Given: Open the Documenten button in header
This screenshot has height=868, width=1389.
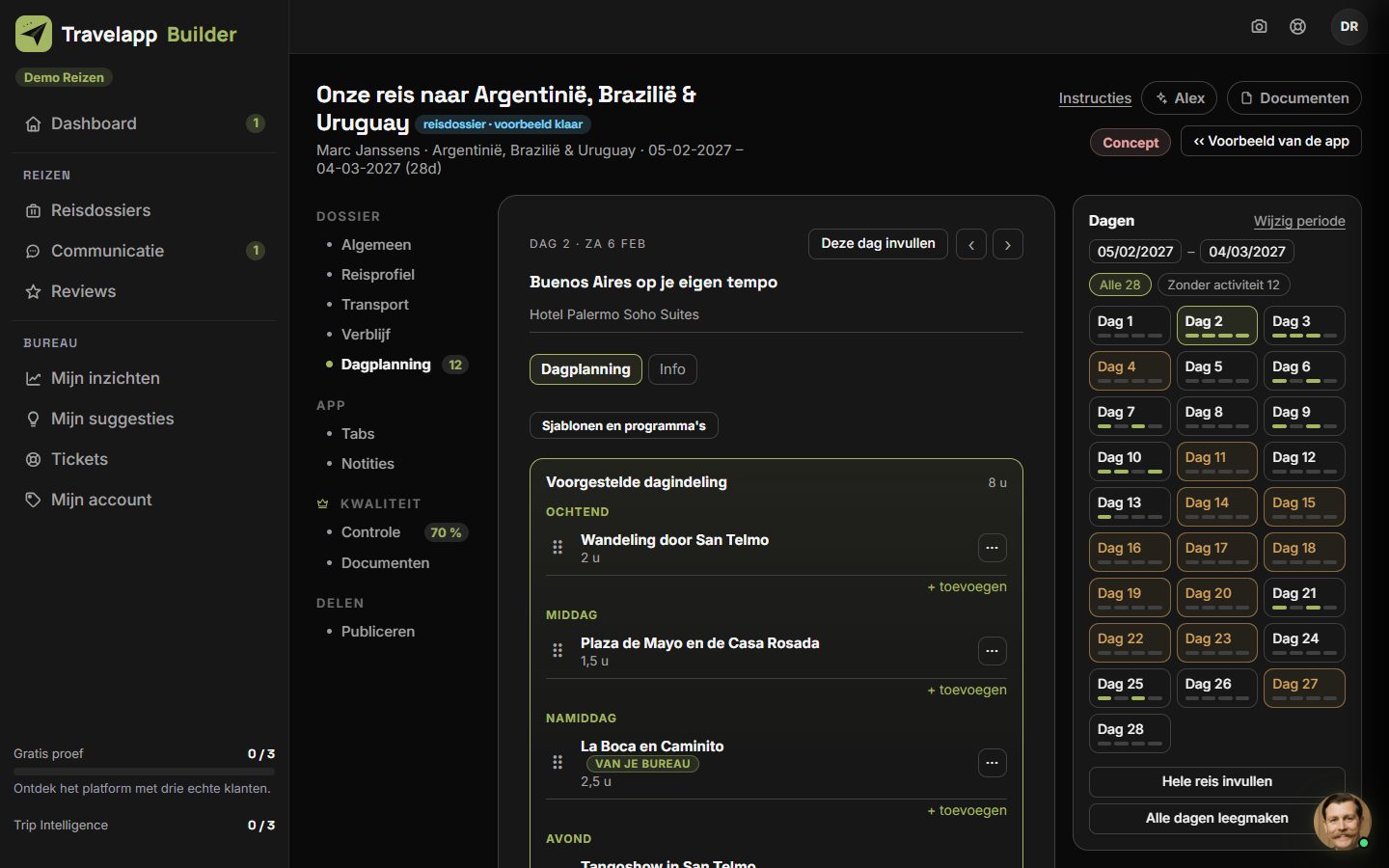Looking at the screenshot, I should point(1294,98).
